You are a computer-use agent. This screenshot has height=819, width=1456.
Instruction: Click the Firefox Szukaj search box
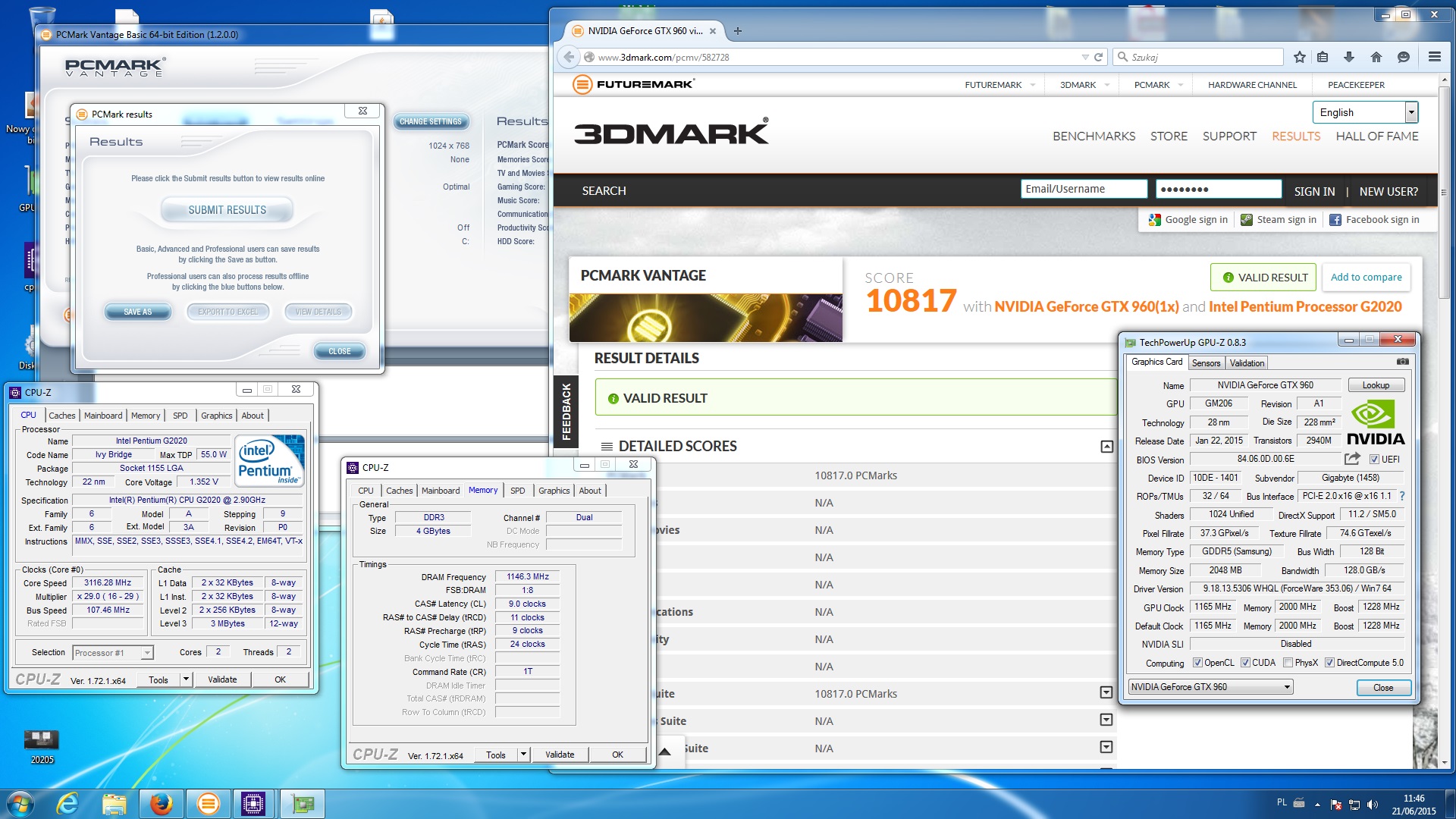1198,57
